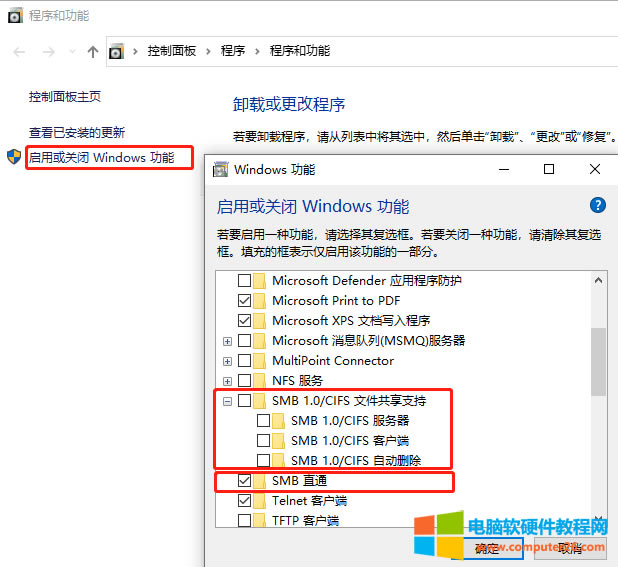Click folder icon of SMB 1.0/CIFS 服务器
The height and width of the screenshot is (567, 618).
point(278,421)
